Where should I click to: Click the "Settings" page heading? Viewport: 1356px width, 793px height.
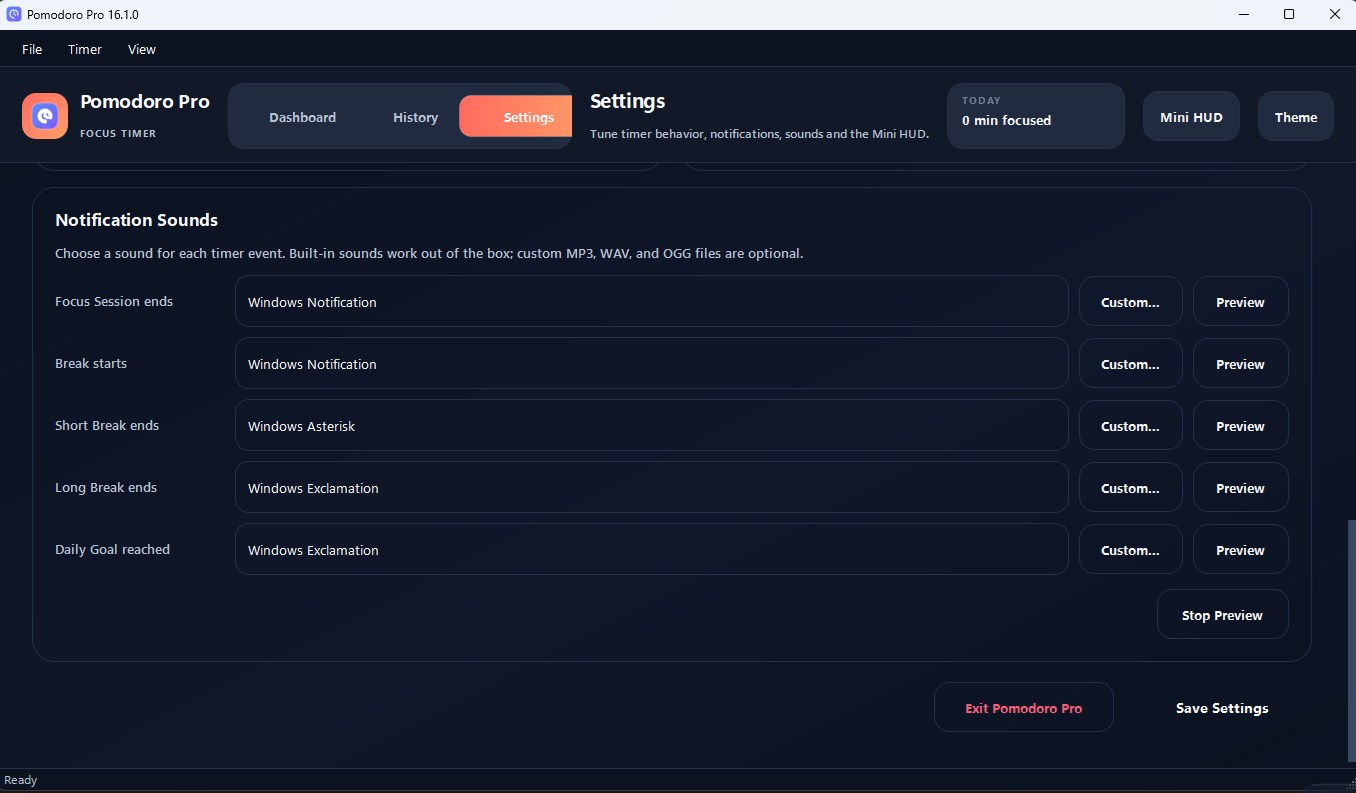coord(628,101)
